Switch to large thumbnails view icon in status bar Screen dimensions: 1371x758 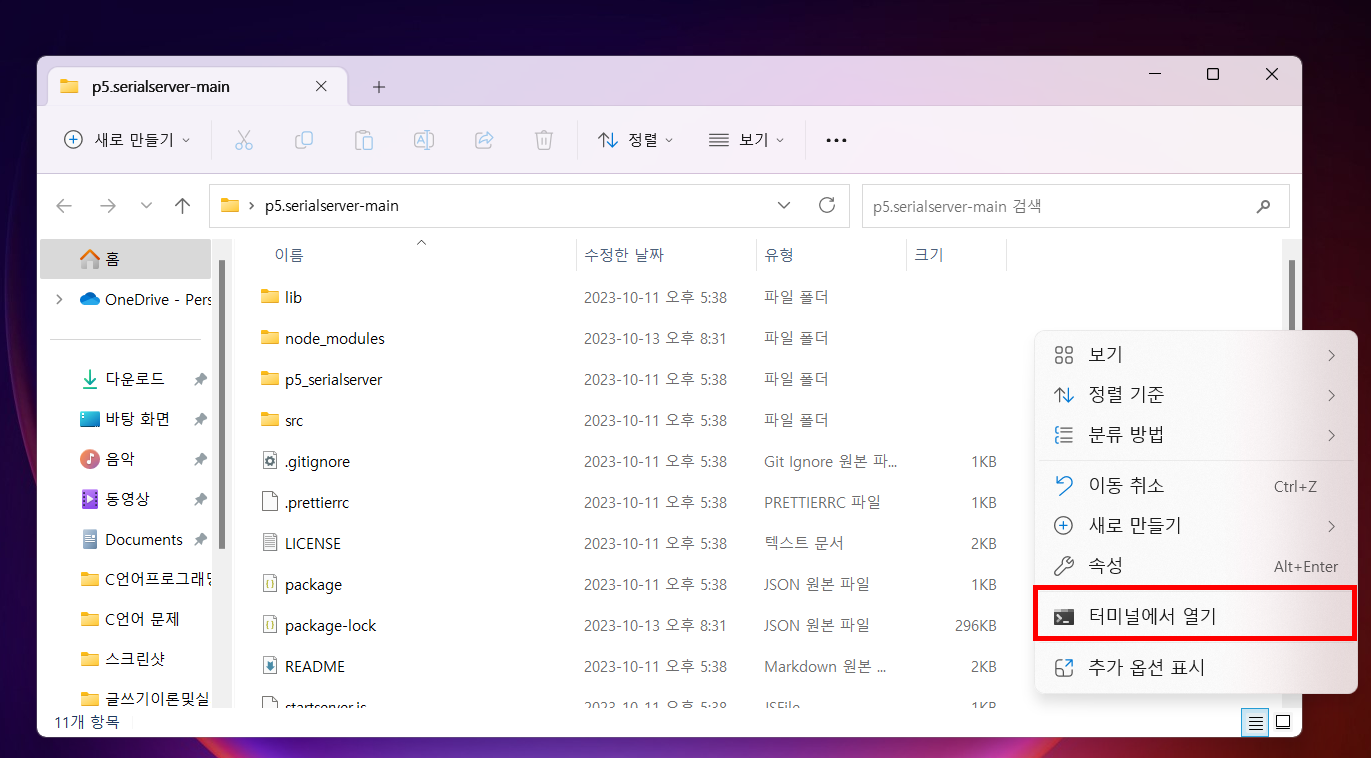(x=1283, y=722)
